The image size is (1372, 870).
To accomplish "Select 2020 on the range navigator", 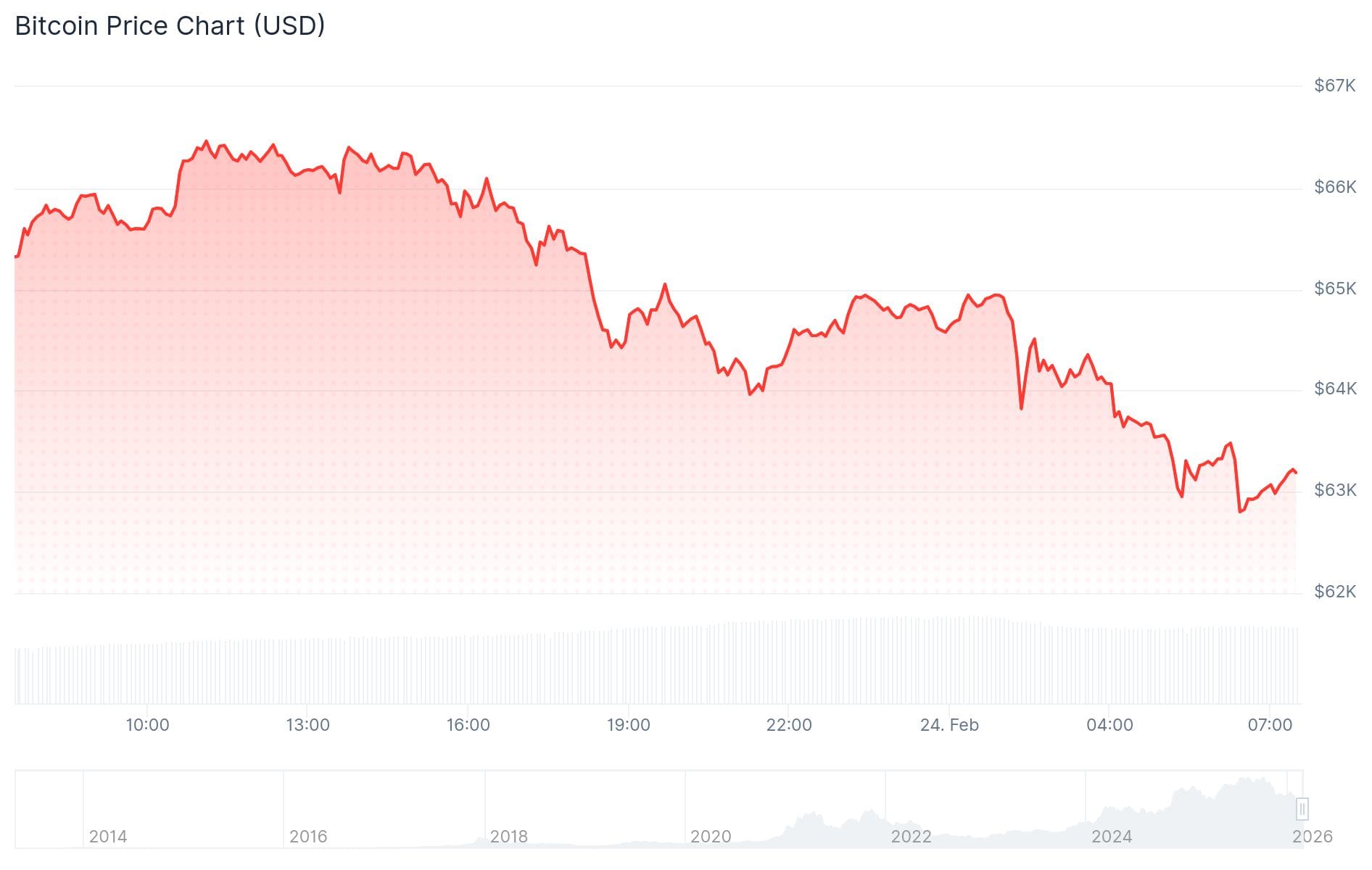I will pyautogui.click(x=711, y=837).
